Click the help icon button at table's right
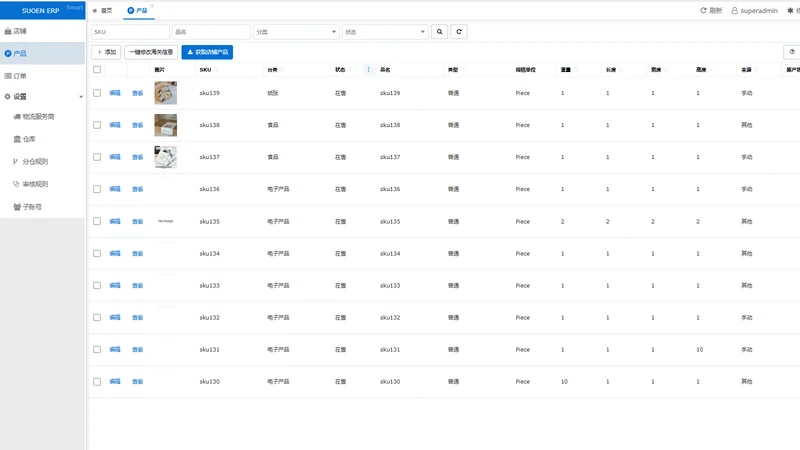 click(792, 52)
